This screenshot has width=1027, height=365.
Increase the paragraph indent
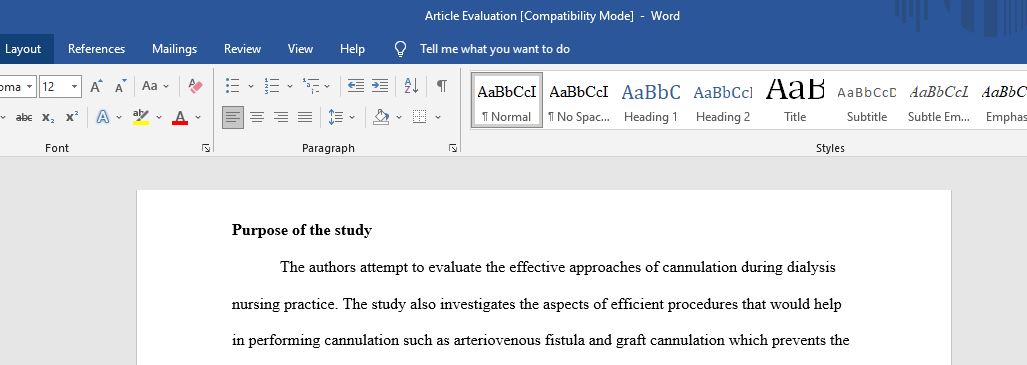tap(380, 86)
